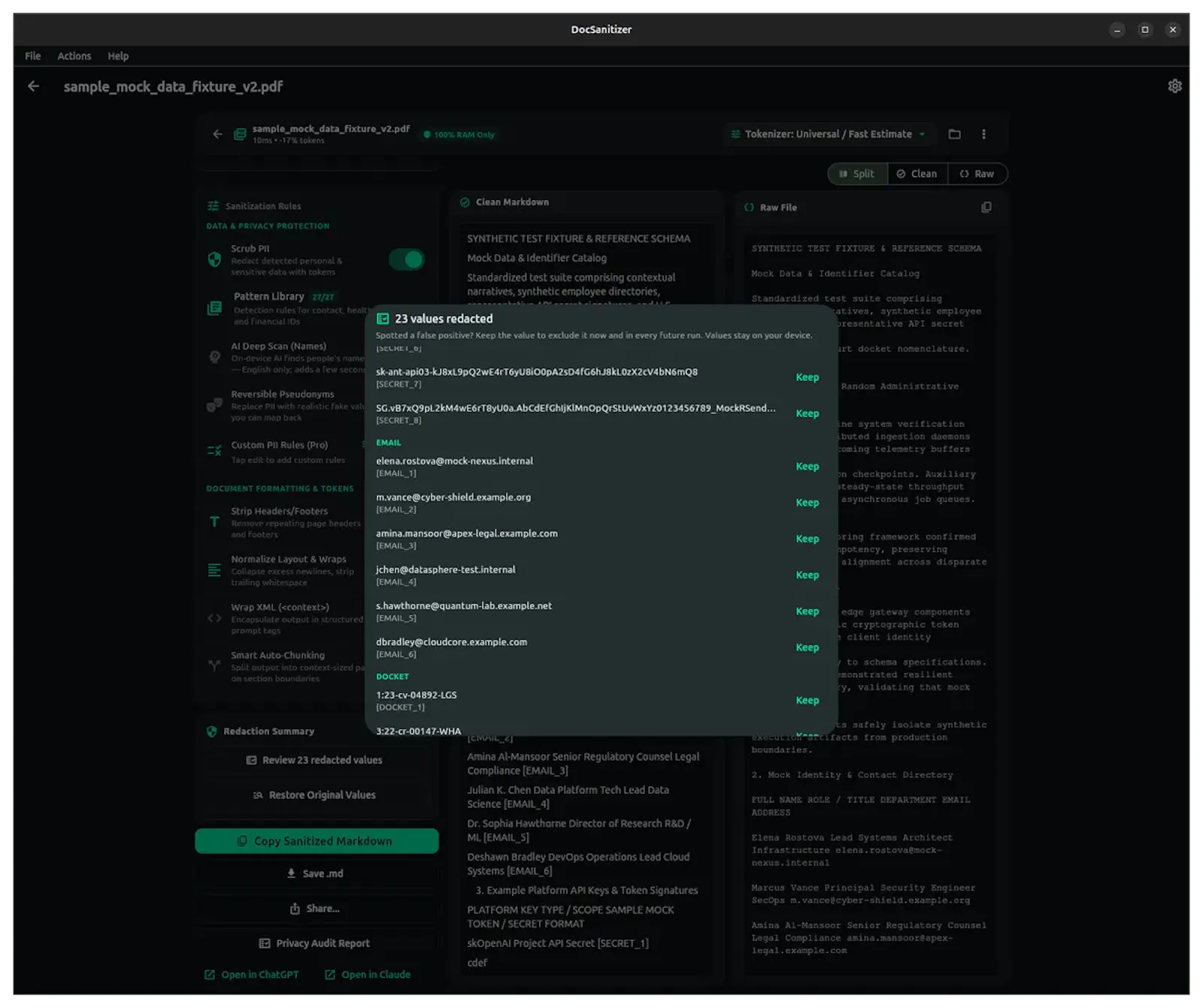This screenshot has height=1008, width=1203.
Task: Click the Redaction Summary shield icon
Action: (x=211, y=731)
